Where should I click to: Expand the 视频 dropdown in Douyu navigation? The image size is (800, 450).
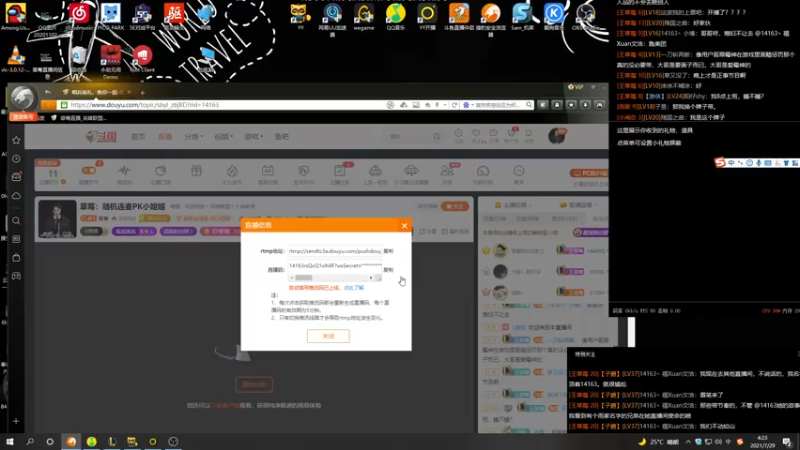pos(223,137)
